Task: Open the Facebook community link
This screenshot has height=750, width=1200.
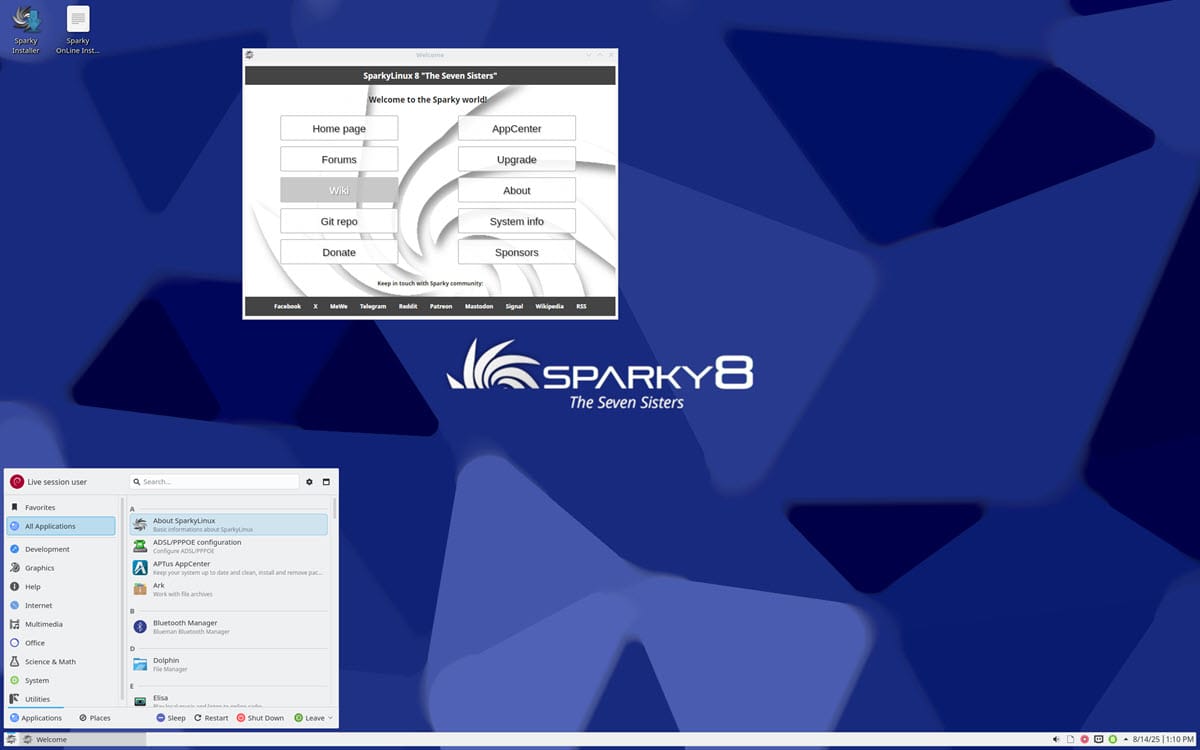Action: (x=287, y=306)
